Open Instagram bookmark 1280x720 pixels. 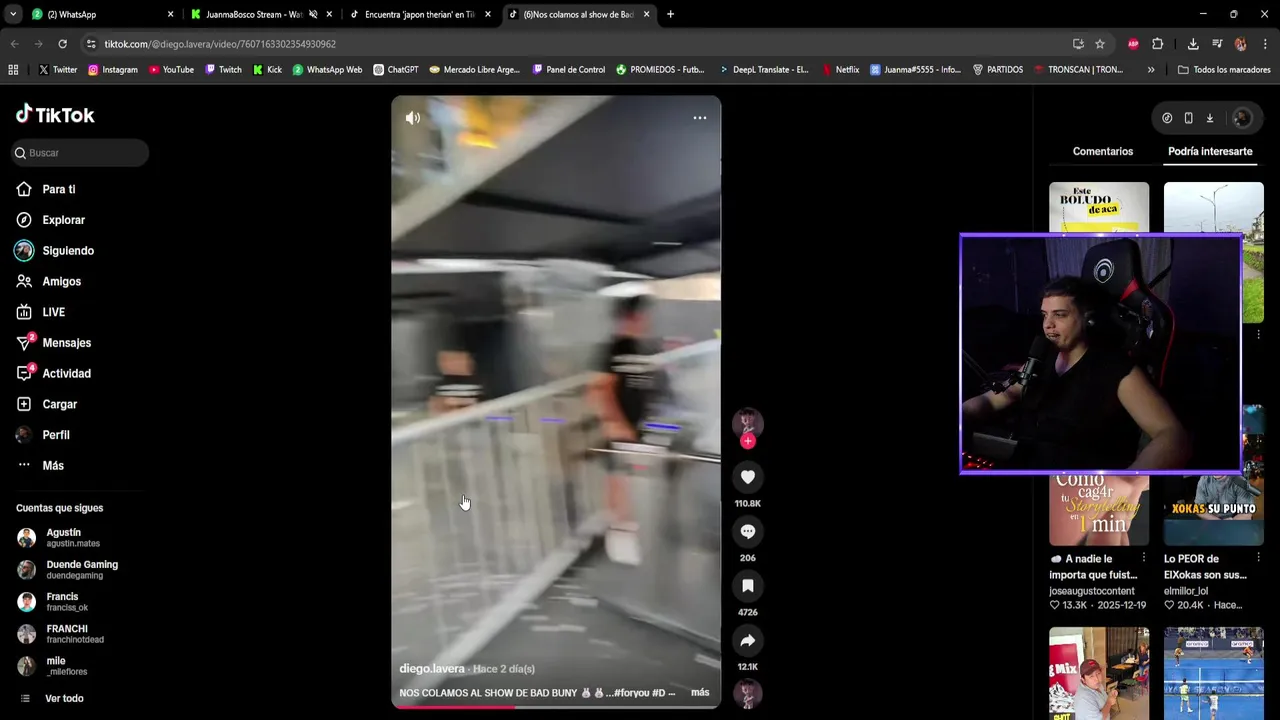[112, 70]
